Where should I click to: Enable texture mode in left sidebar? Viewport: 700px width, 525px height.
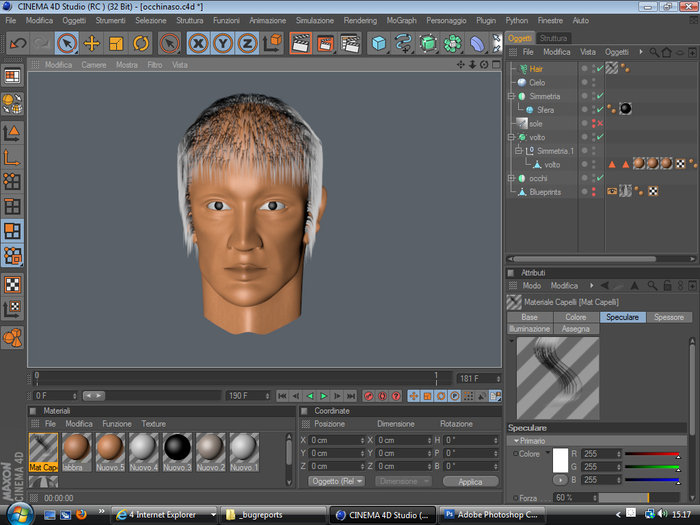pyautogui.click(x=12, y=284)
